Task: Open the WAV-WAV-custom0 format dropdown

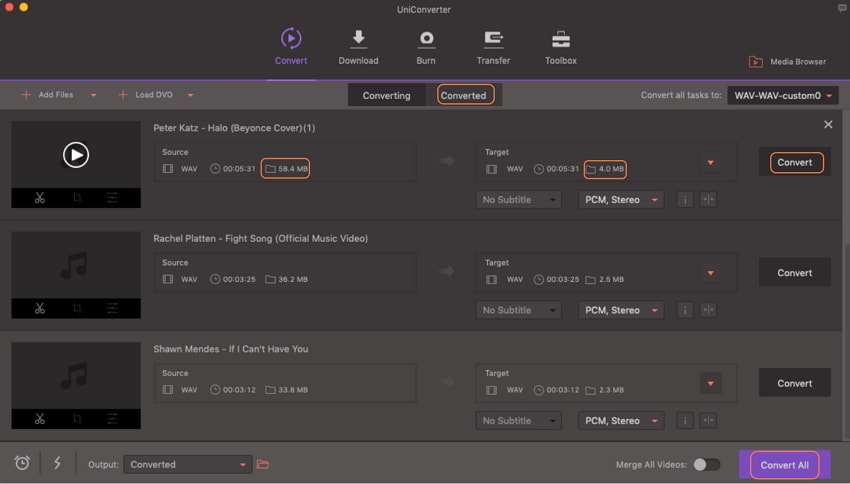Action: pos(783,95)
